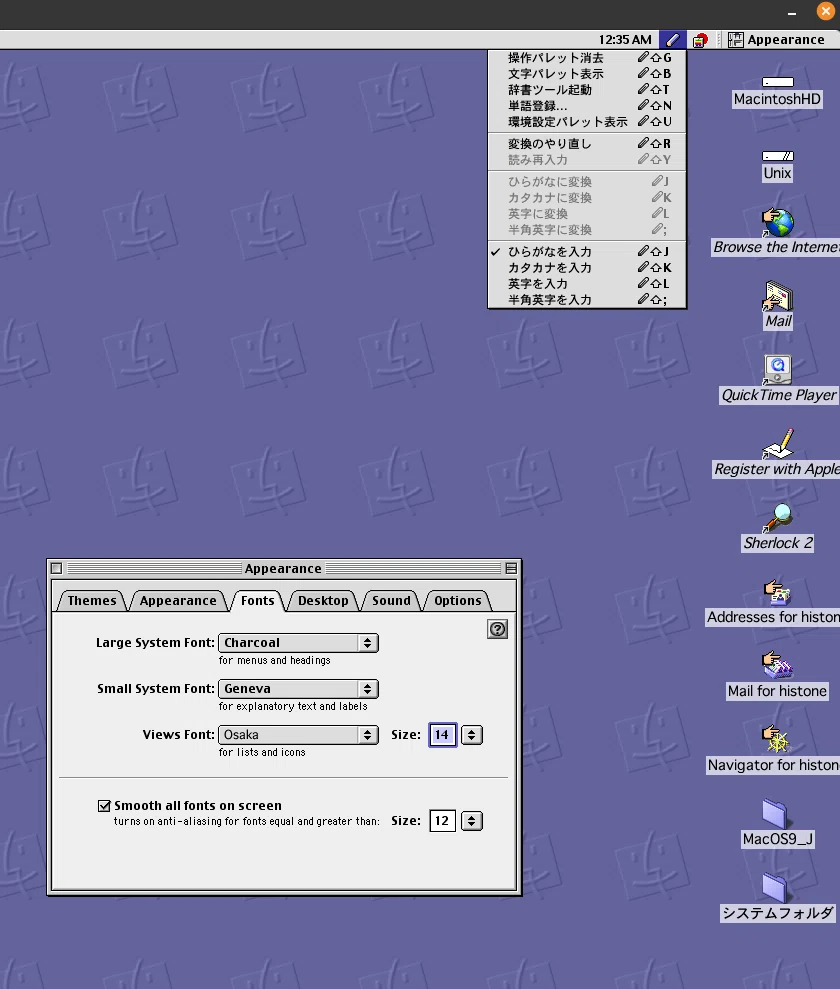Select the Browse the Internet globe icon
Viewport: 840px width, 989px height.
(x=778, y=222)
